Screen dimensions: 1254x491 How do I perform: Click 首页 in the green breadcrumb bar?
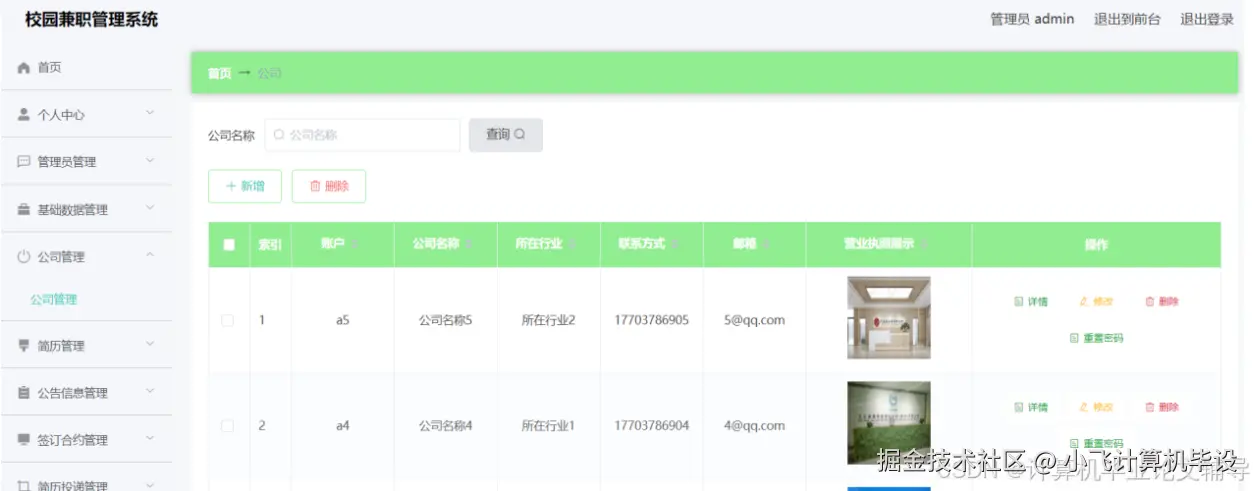[x=219, y=73]
